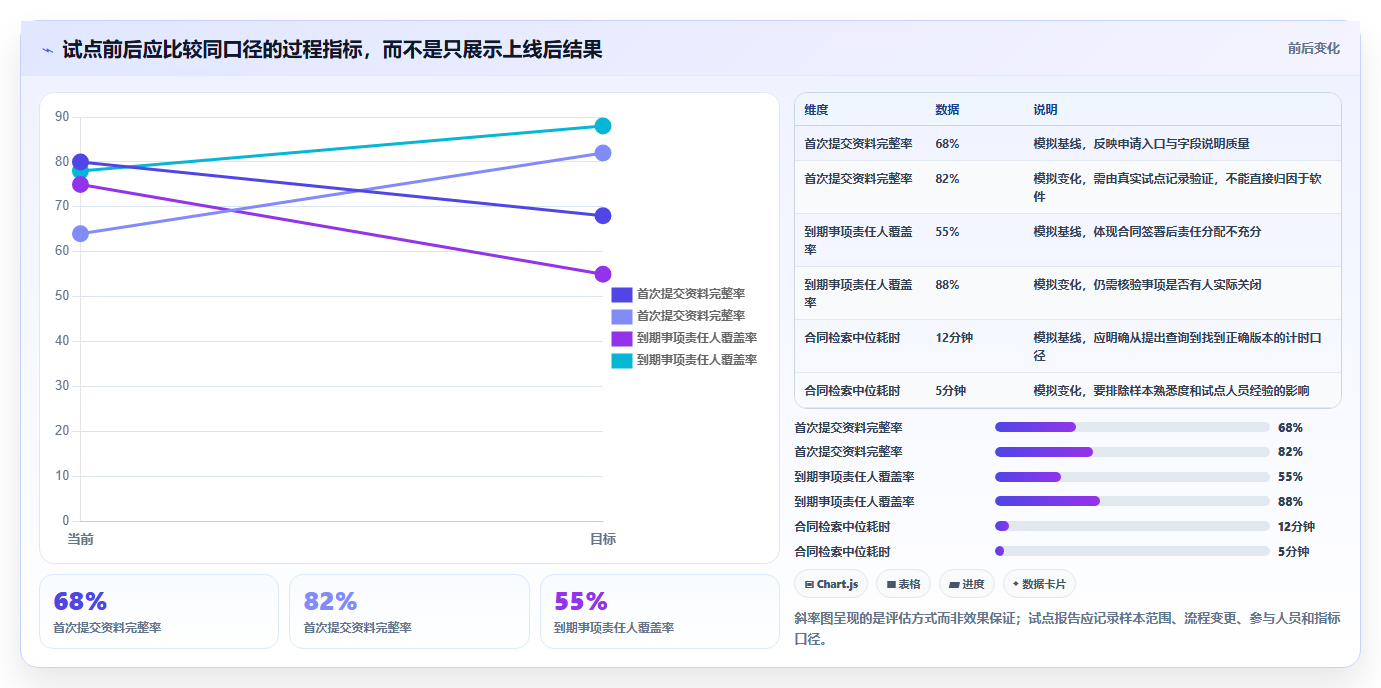Toggle the light periwinkle 首次提交资料完整率 legend entry
Image resolution: width=1381 pixels, height=688 pixels.
coord(678,315)
